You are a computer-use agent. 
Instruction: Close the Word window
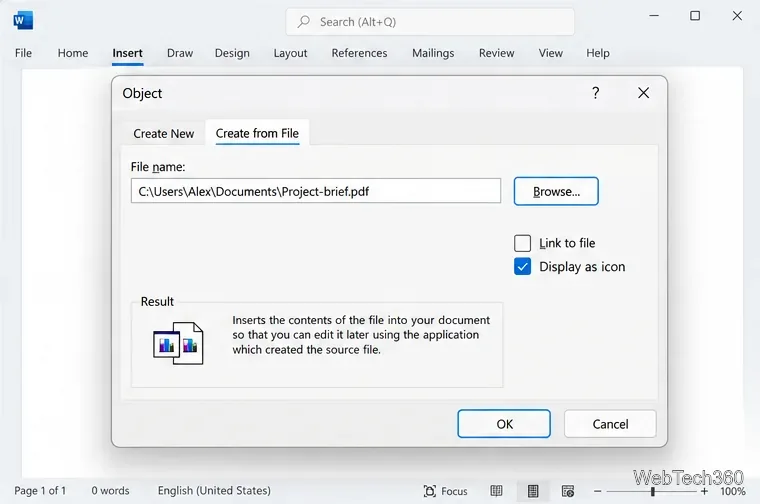[x=737, y=16]
